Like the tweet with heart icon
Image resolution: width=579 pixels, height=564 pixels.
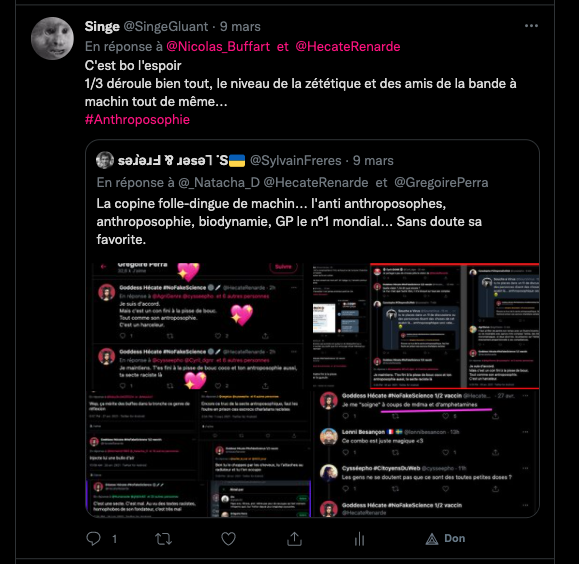pos(228,539)
